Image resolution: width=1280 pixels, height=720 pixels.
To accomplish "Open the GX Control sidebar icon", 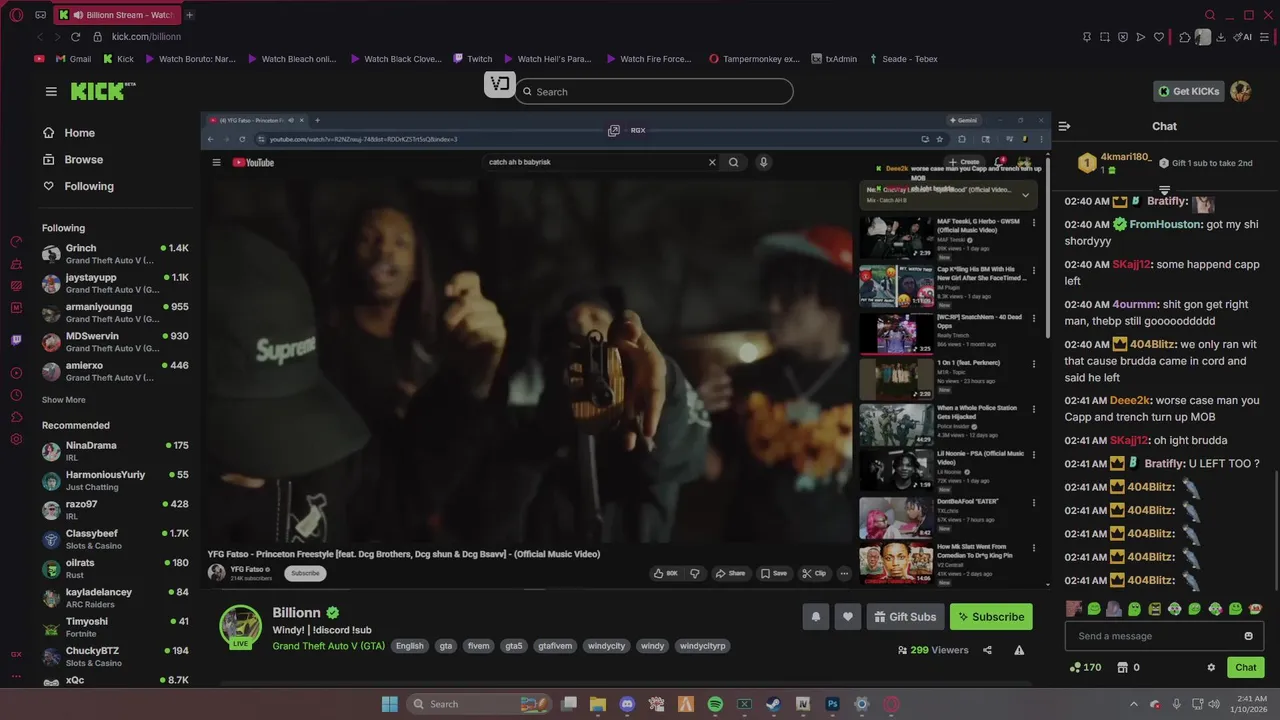I will [16, 241].
